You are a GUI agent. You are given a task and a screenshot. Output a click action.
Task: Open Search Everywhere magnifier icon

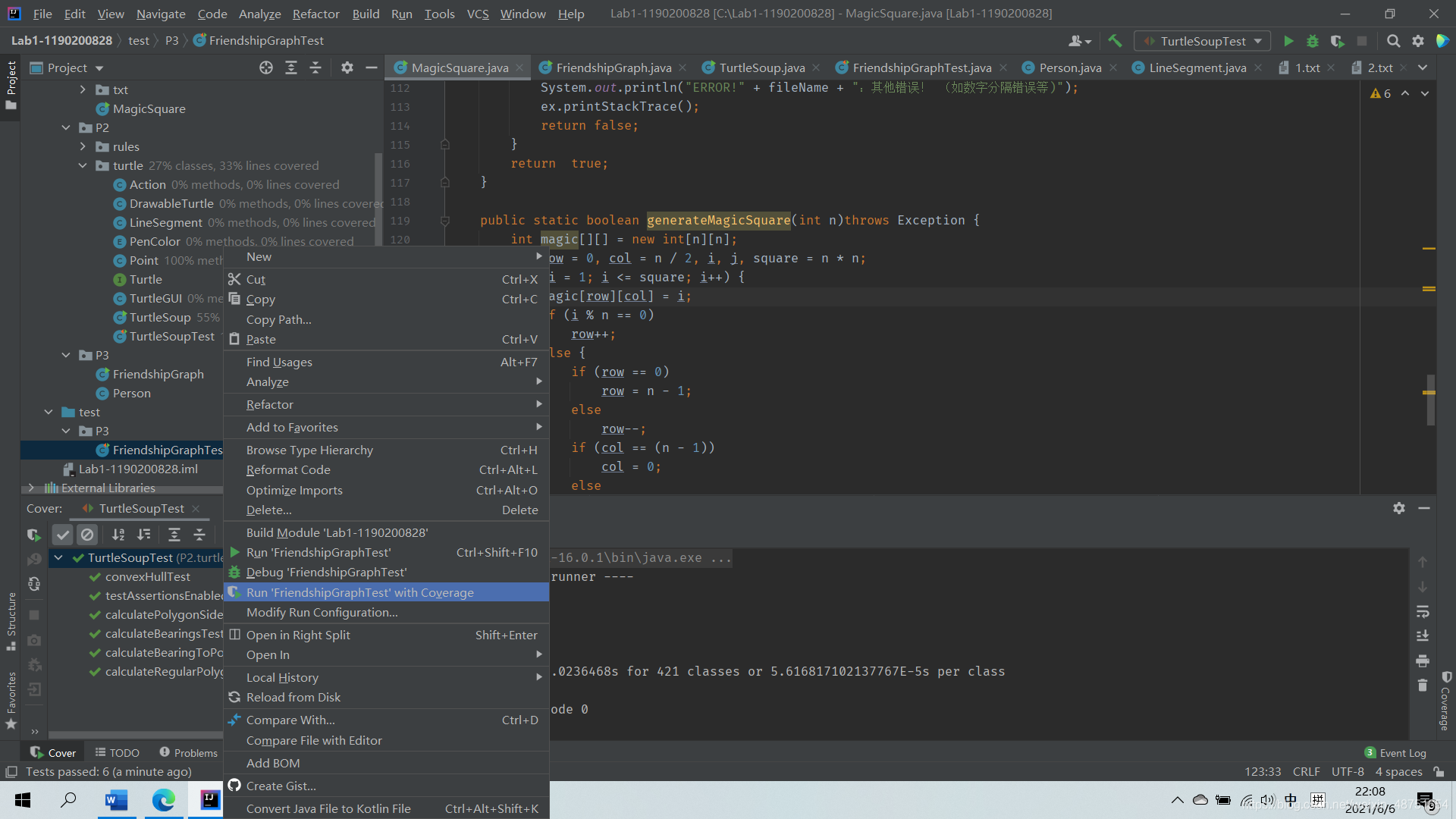pos(1393,41)
